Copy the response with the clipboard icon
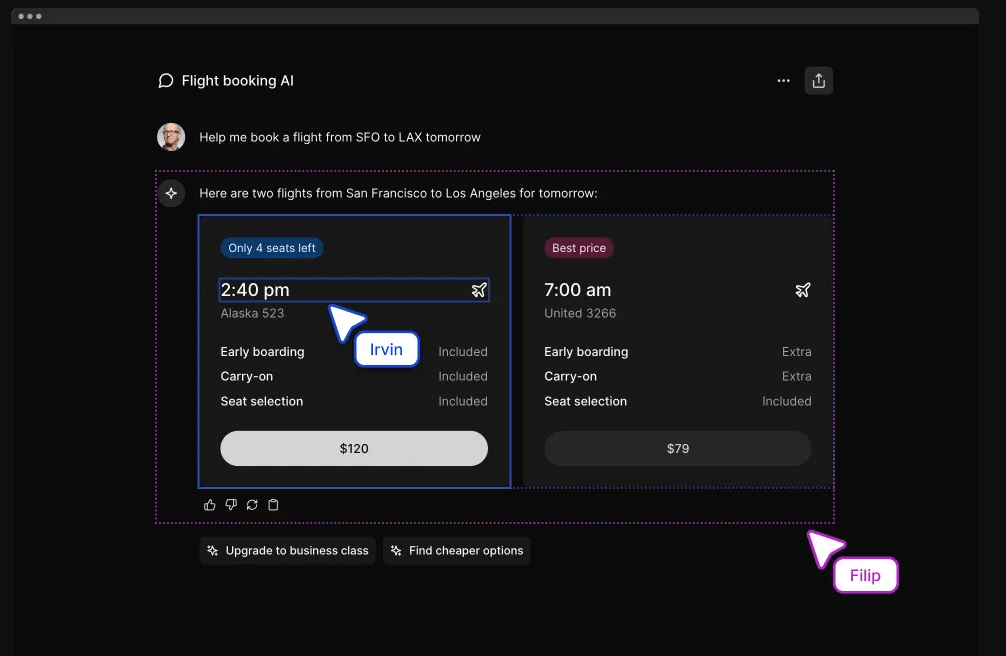 coord(273,505)
